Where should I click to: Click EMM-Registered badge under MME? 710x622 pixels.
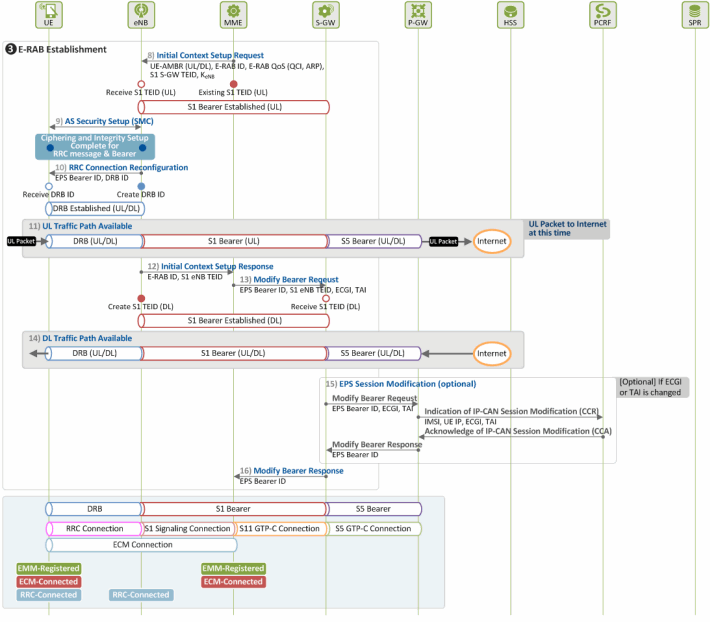[233, 569]
